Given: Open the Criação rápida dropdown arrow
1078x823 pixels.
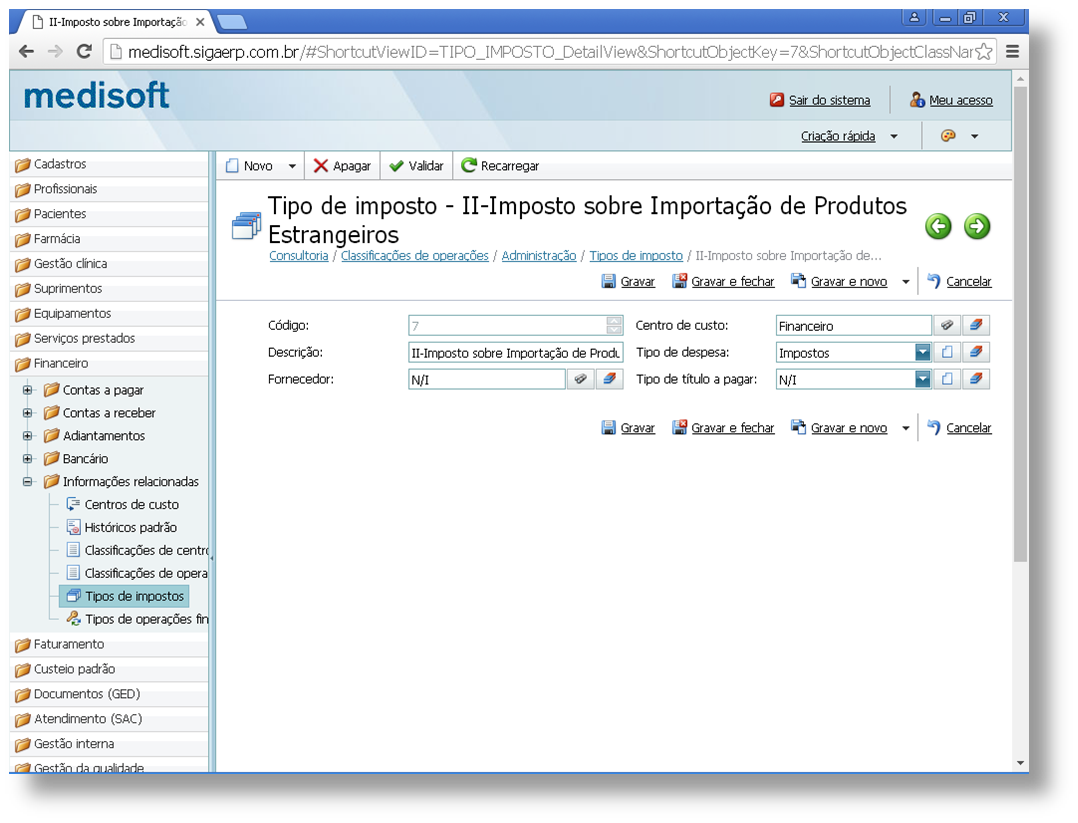Looking at the screenshot, I should [x=894, y=136].
